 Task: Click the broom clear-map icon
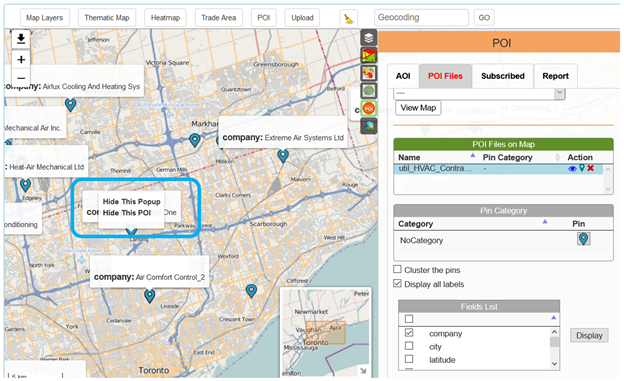tap(349, 18)
